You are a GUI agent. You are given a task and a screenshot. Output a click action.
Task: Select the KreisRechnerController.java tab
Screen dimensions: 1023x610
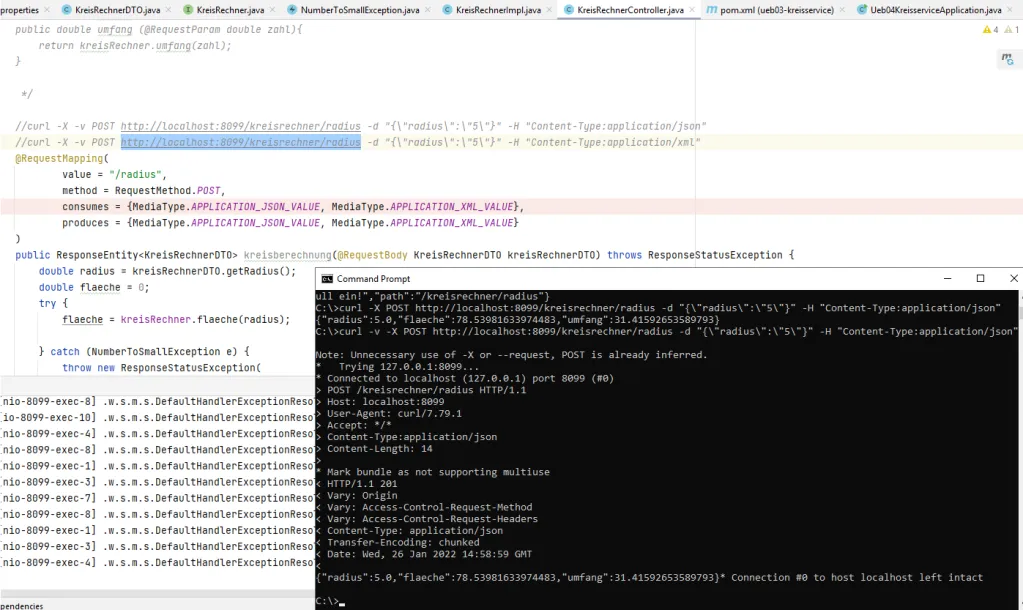click(630, 10)
